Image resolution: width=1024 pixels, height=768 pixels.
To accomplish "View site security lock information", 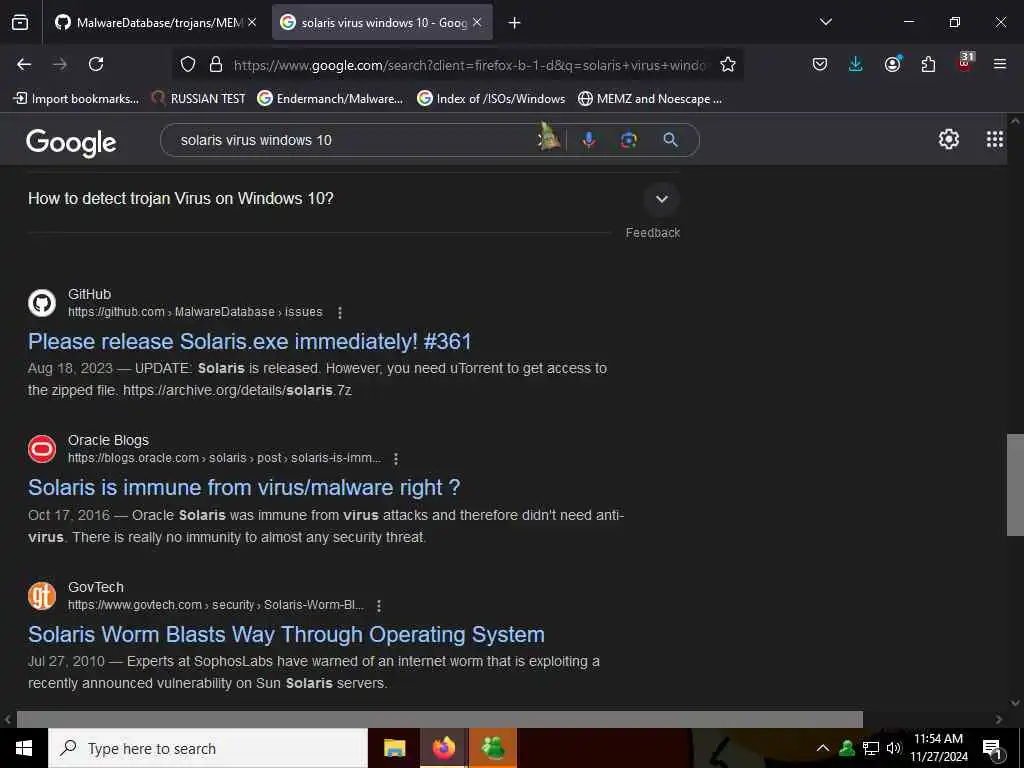I will [x=216, y=64].
